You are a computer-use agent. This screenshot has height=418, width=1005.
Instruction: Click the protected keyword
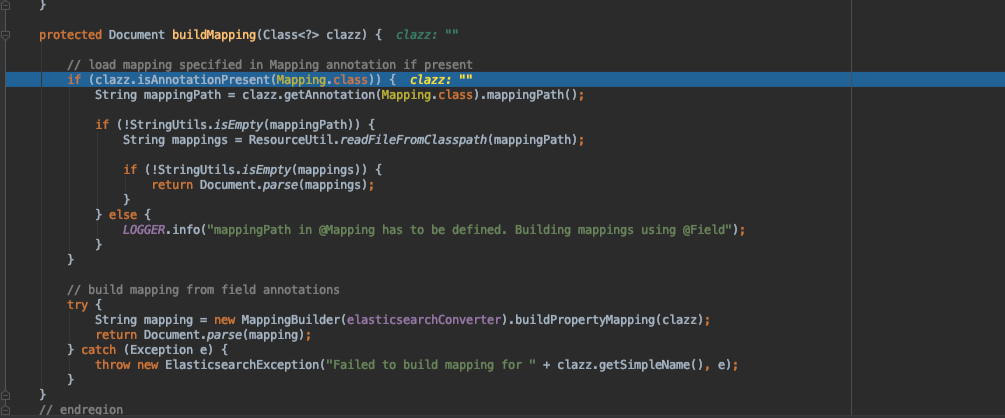click(x=71, y=35)
